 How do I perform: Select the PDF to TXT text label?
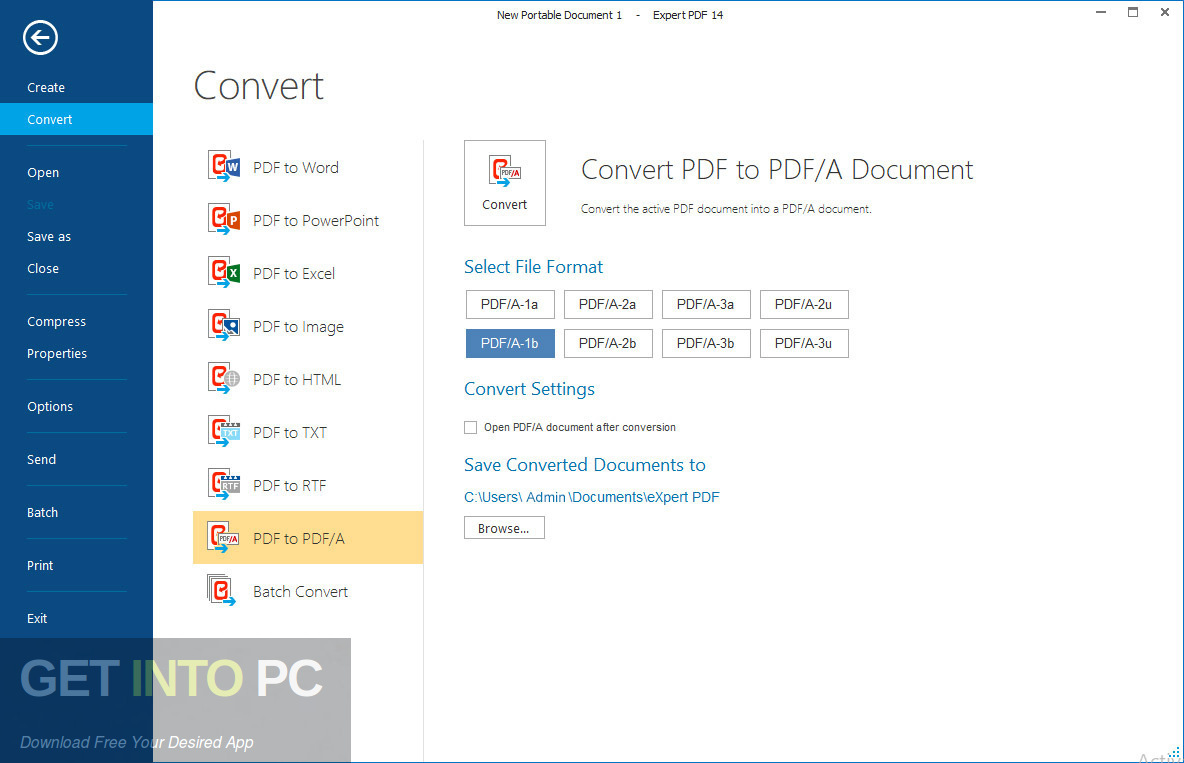point(290,433)
